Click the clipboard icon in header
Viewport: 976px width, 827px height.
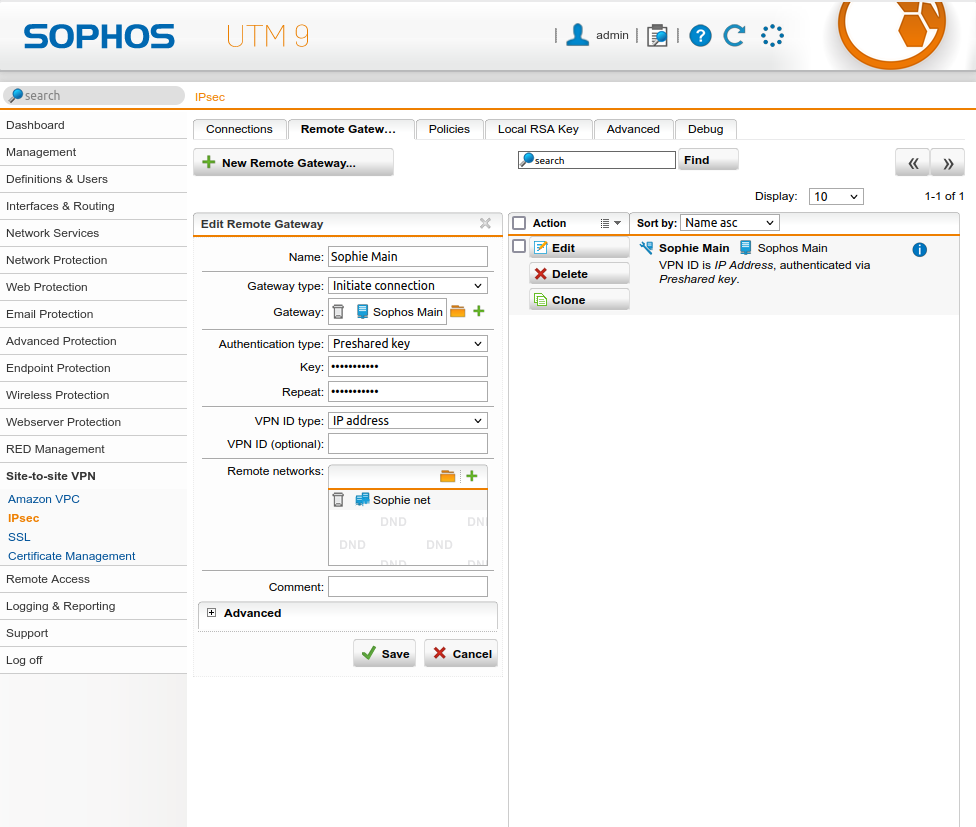(x=657, y=36)
